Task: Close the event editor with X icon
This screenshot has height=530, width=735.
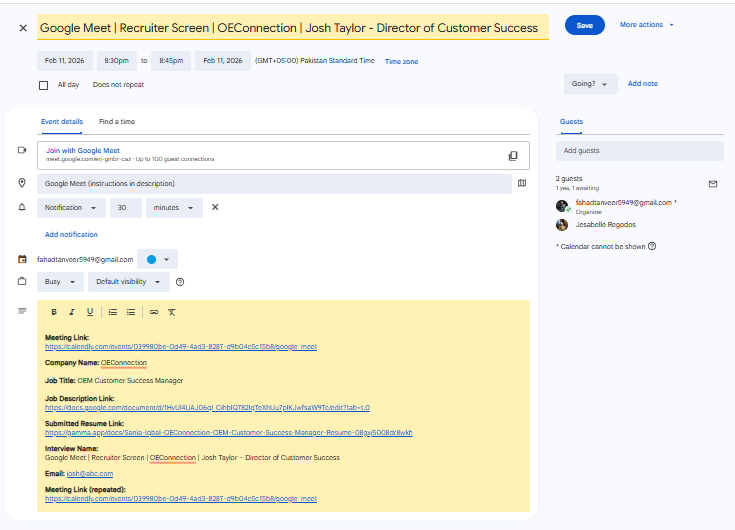Action: [x=23, y=28]
